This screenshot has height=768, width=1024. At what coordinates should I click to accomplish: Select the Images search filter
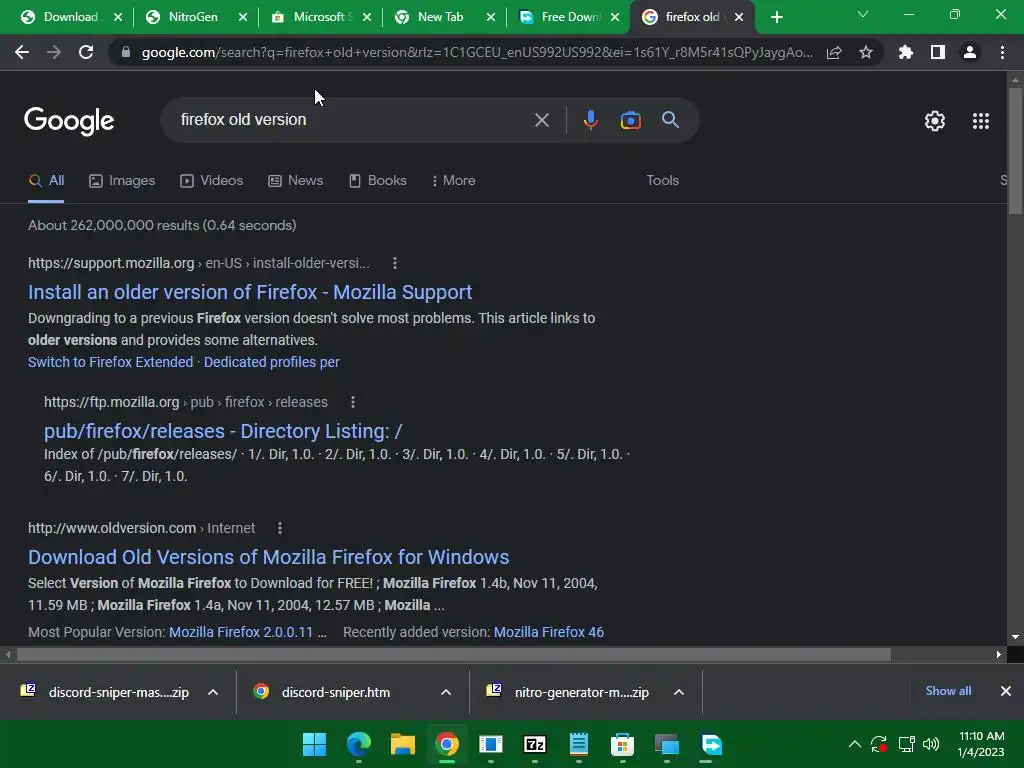(x=122, y=181)
